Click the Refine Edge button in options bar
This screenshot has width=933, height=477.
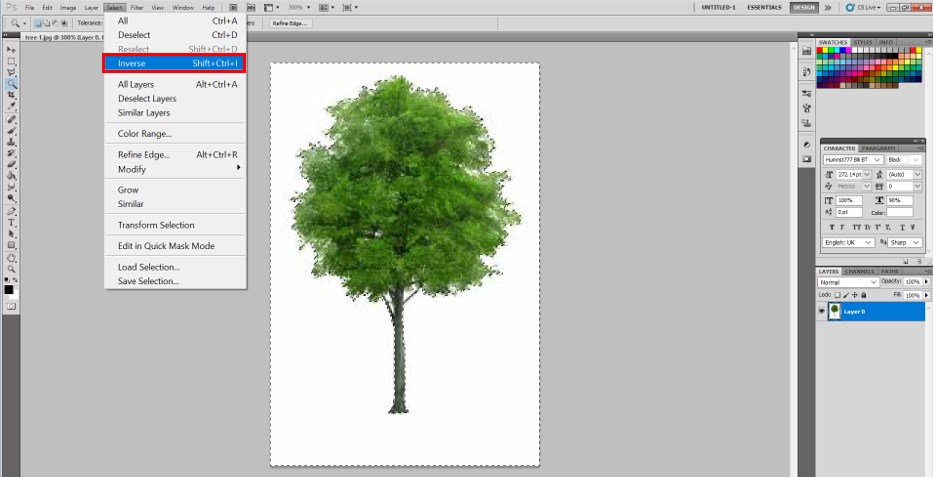pos(289,22)
